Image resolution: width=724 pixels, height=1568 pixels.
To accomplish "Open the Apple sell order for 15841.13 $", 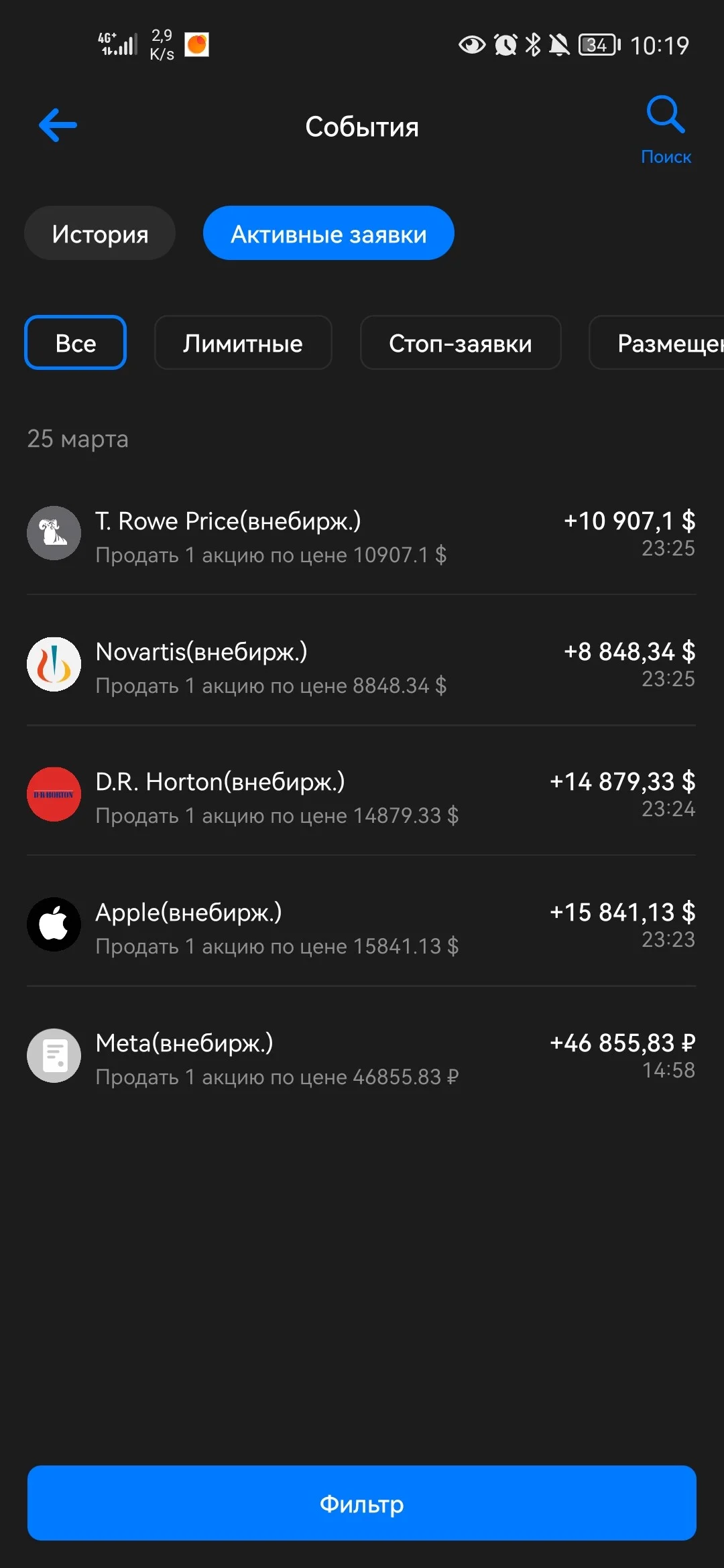I will click(x=361, y=925).
